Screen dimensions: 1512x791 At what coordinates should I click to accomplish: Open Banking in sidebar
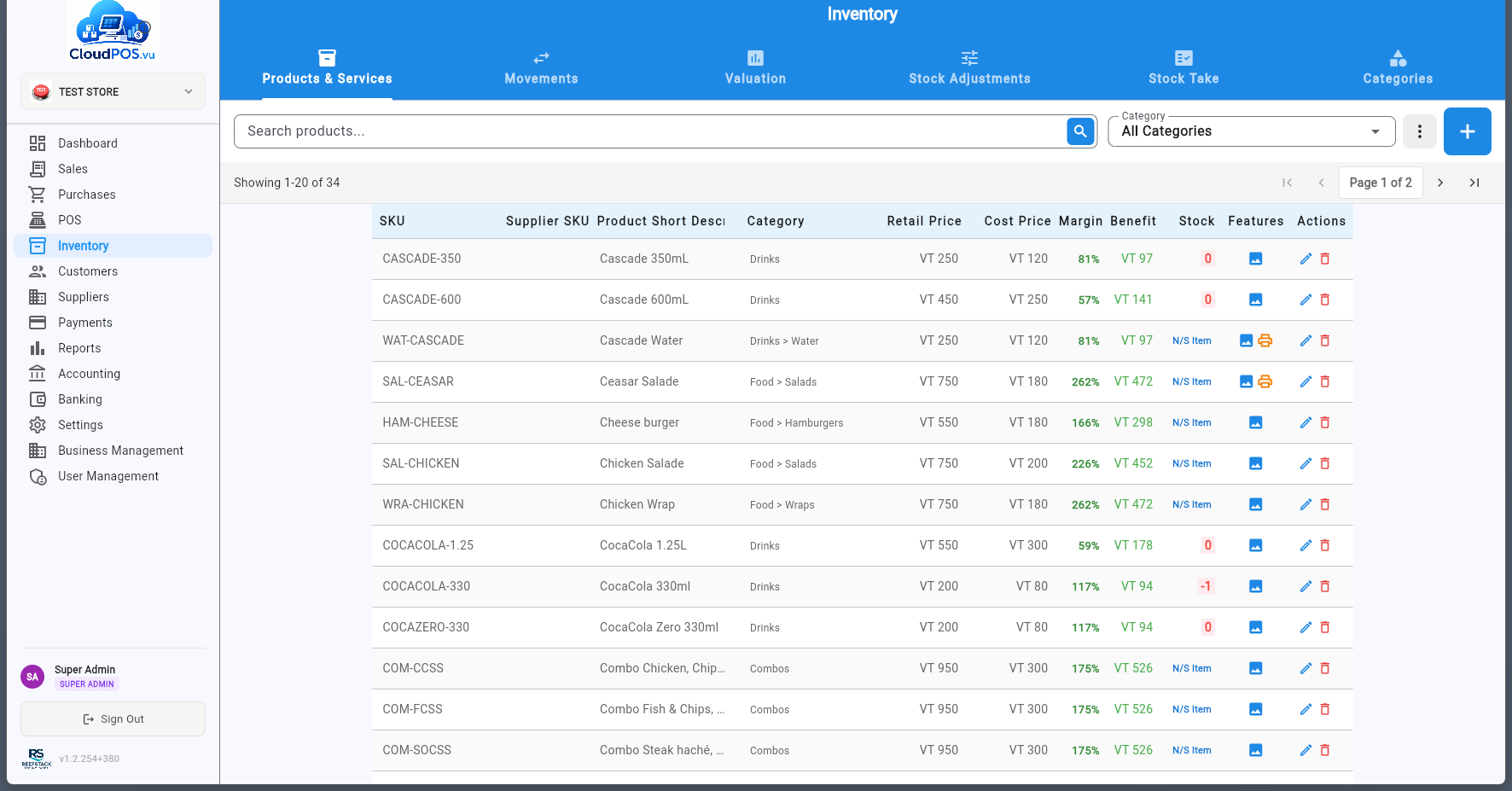(x=113, y=399)
